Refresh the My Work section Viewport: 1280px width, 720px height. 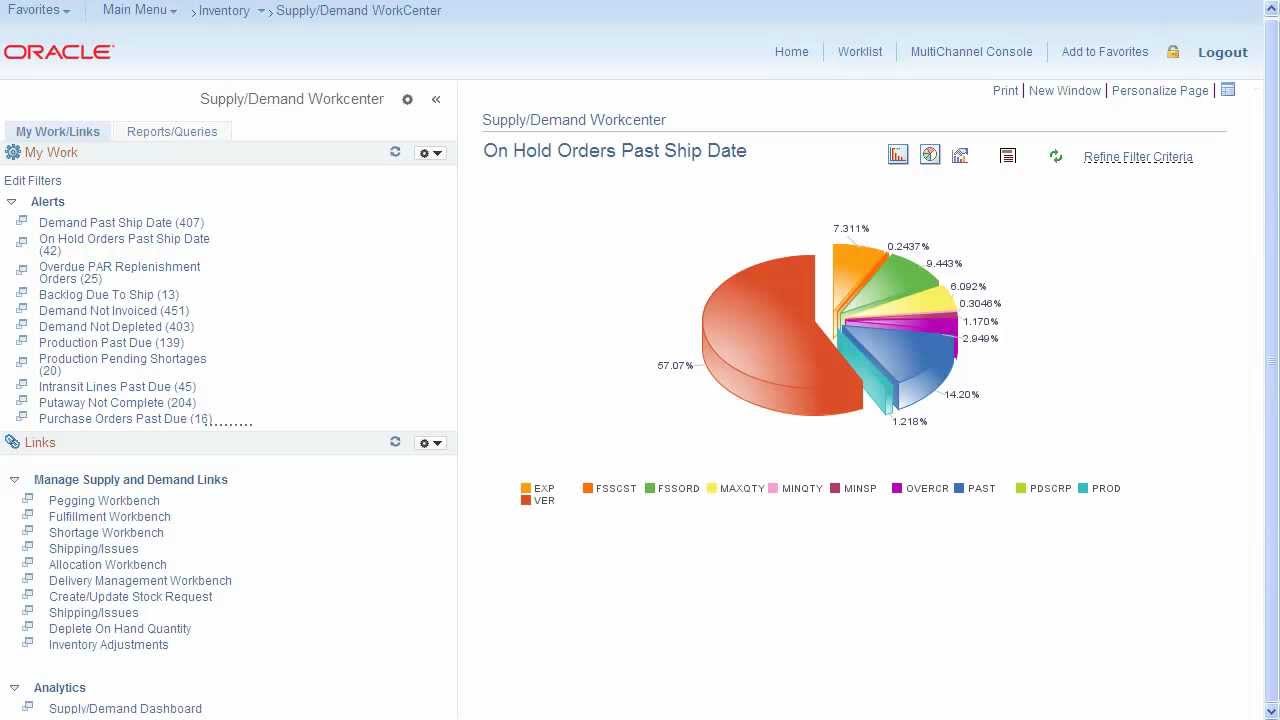click(x=395, y=152)
